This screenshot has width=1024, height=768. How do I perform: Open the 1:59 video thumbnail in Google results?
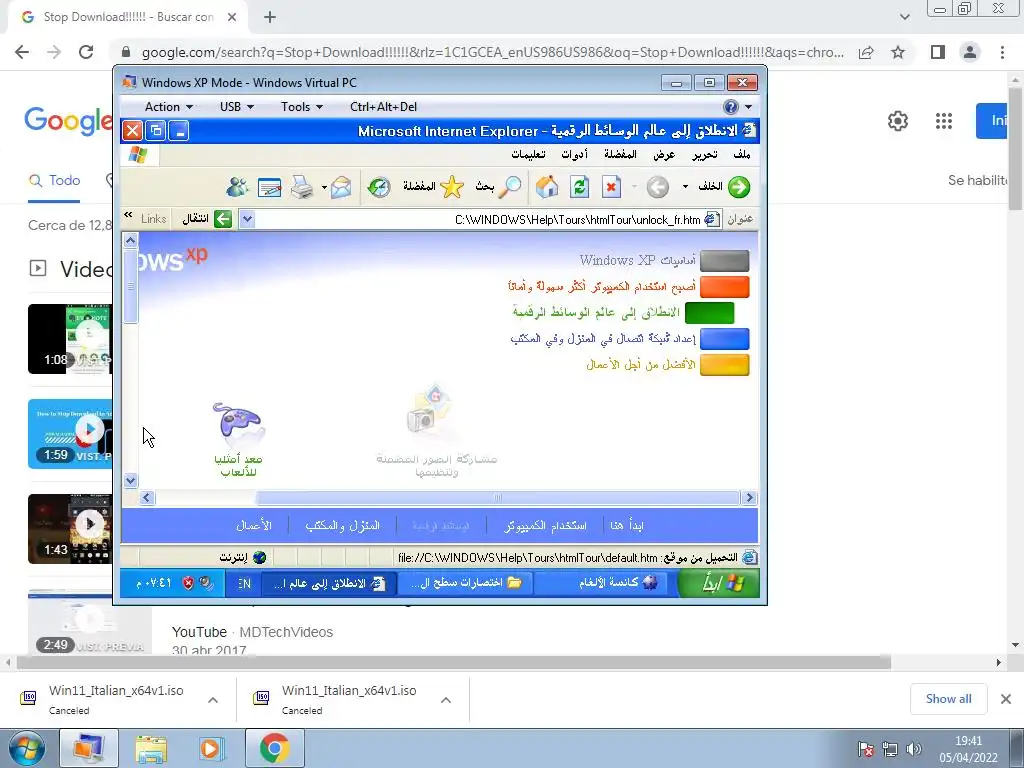[x=70, y=434]
